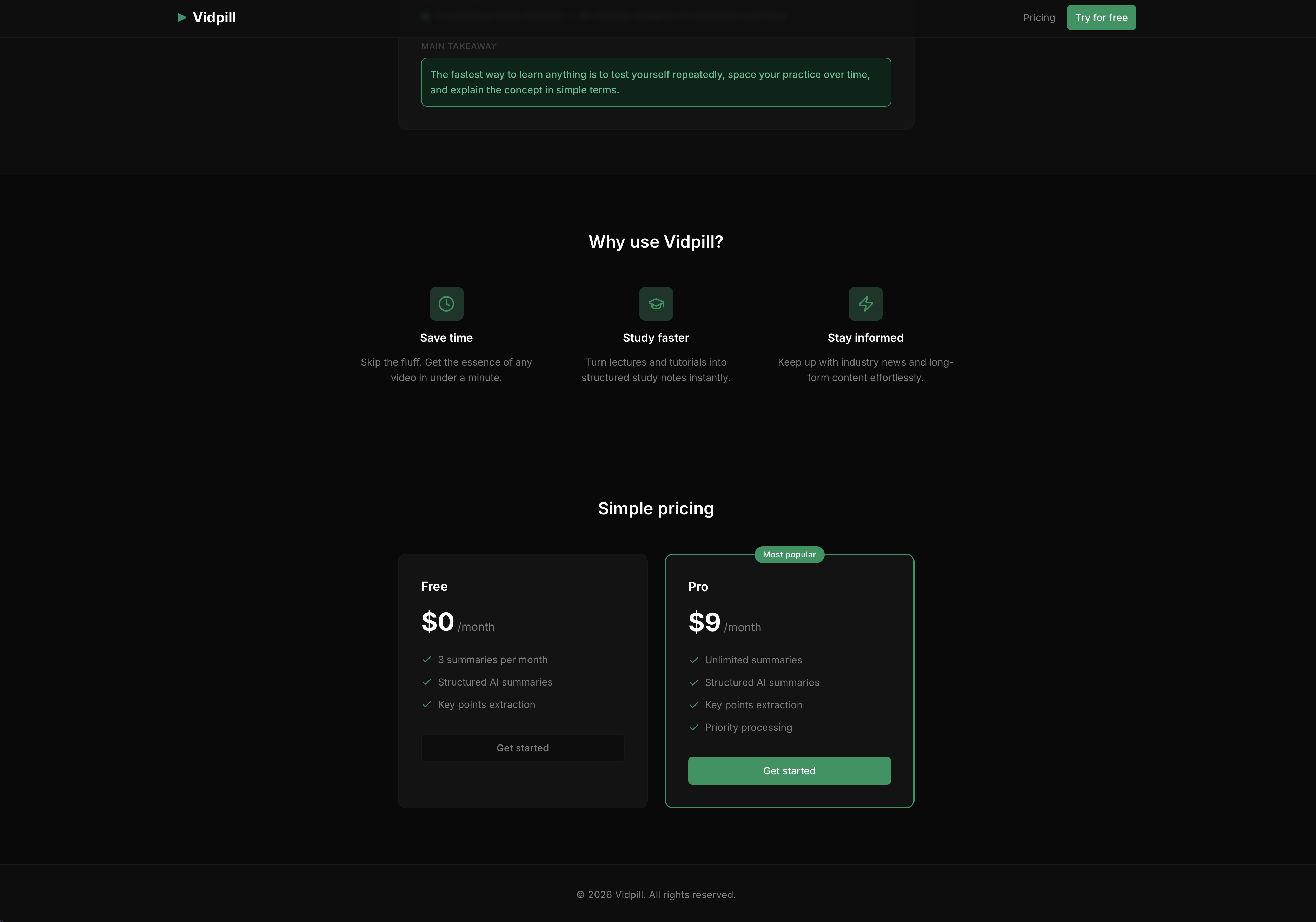Click Free plan Structured AI summaries checkmark
The height and width of the screenshot is (922, 1316).
[x=426, y=682]
